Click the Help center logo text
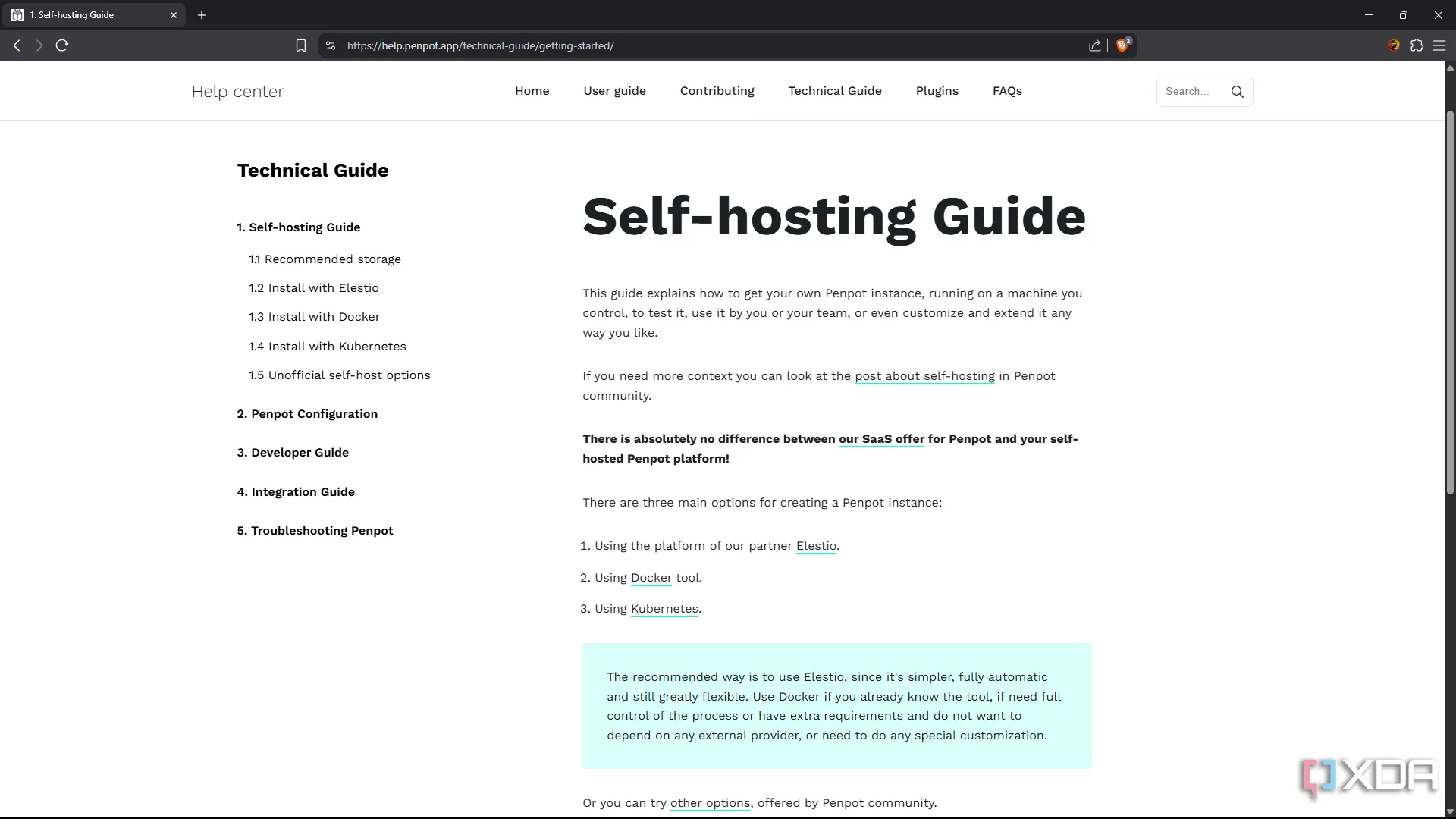Image resolution: width=1456 pixels, height=819 pixels. (237, 92)
